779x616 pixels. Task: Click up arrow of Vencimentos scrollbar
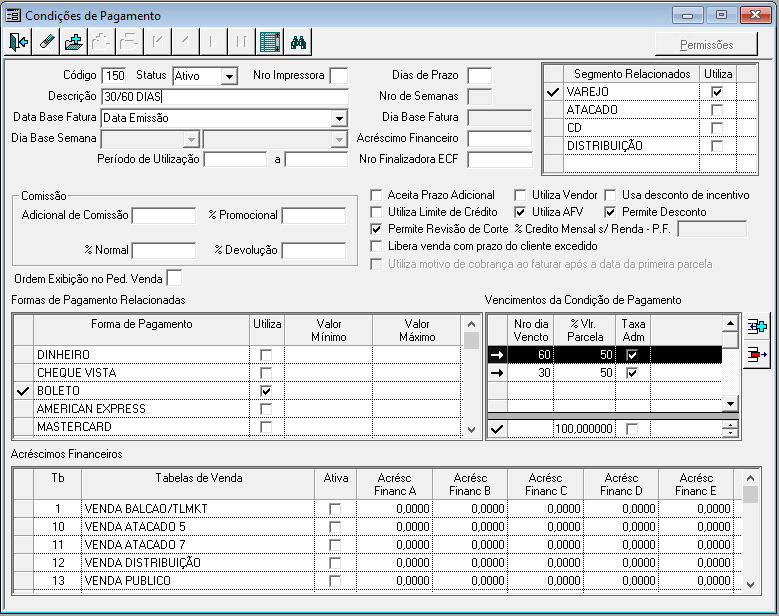(x=730, y=324)
